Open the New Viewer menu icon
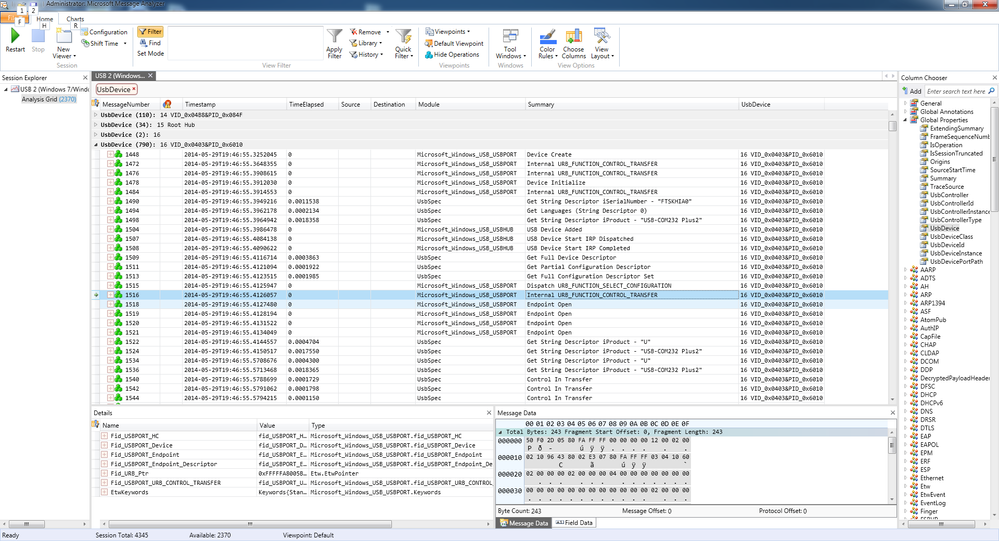 pyautogui.click(x=64, y=36)
